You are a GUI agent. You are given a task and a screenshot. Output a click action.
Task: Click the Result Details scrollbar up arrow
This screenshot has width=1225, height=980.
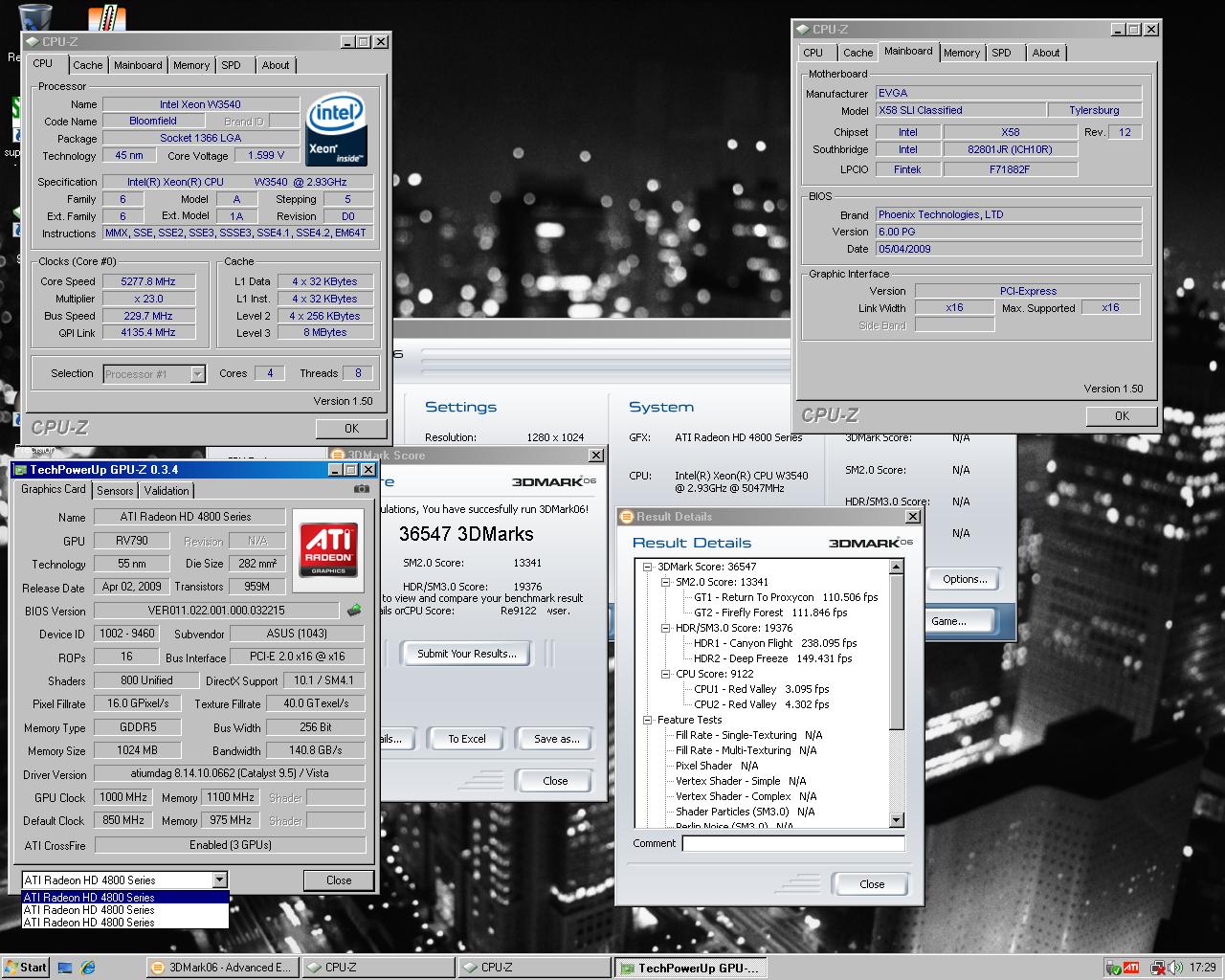click(897, 567)
